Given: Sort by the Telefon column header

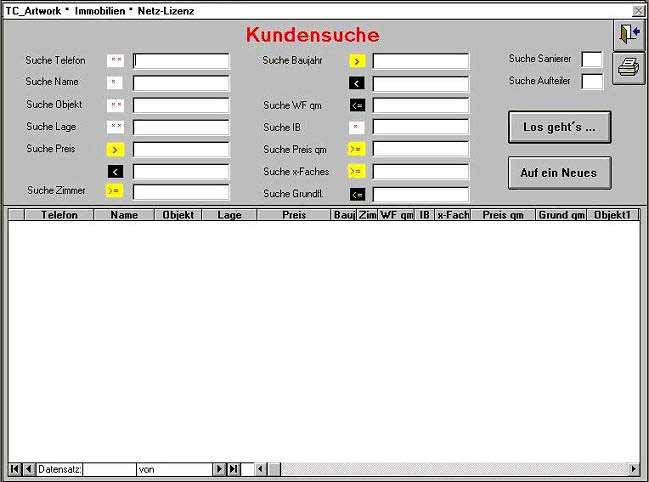Looking at the screenshot, I should coord(51,215).
